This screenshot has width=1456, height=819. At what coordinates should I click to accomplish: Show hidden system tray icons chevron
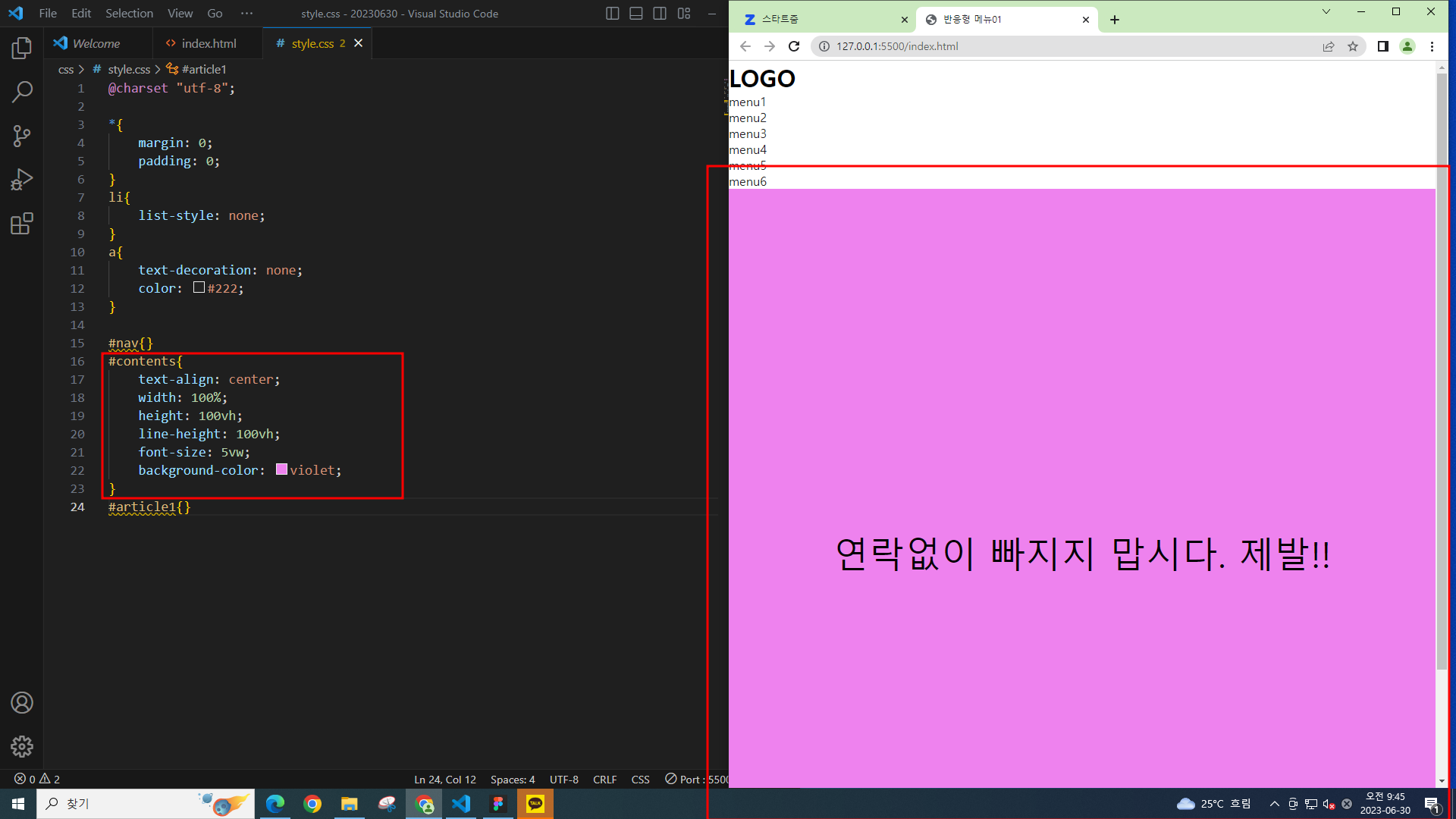point(1274,804)
